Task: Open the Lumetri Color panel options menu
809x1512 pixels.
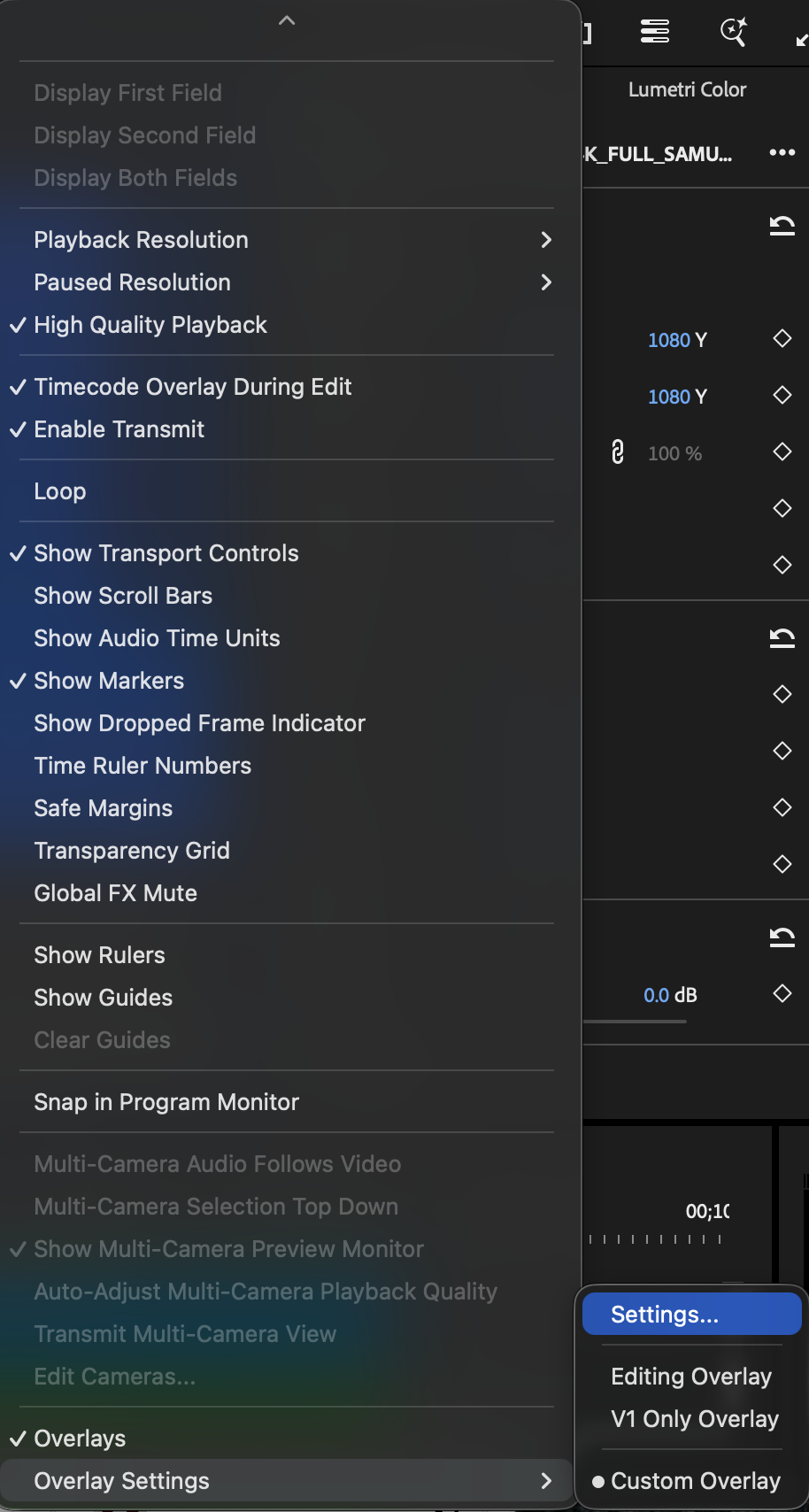Action: (782, 152)
